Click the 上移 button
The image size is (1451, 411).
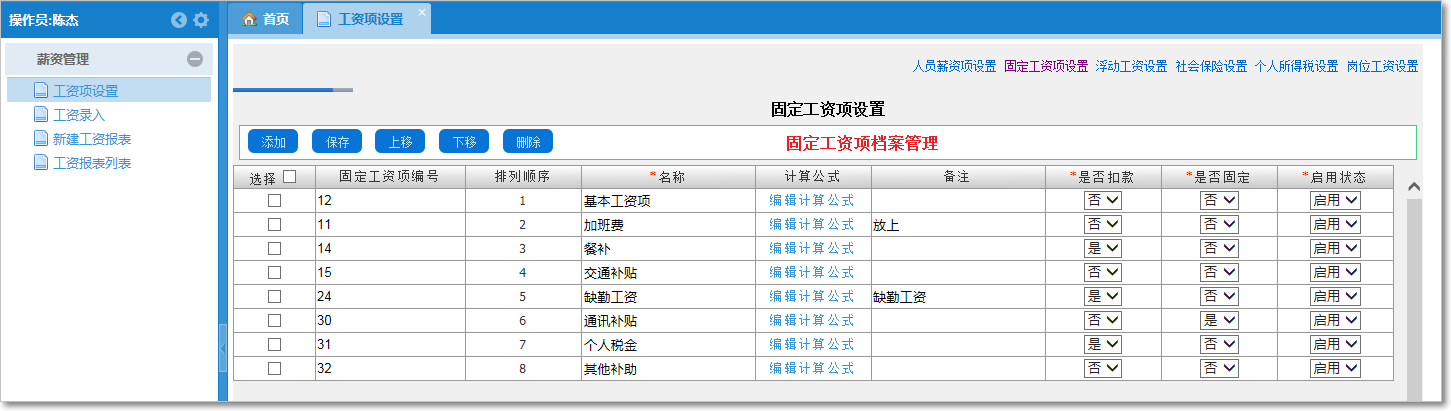[x=400, y=142]
